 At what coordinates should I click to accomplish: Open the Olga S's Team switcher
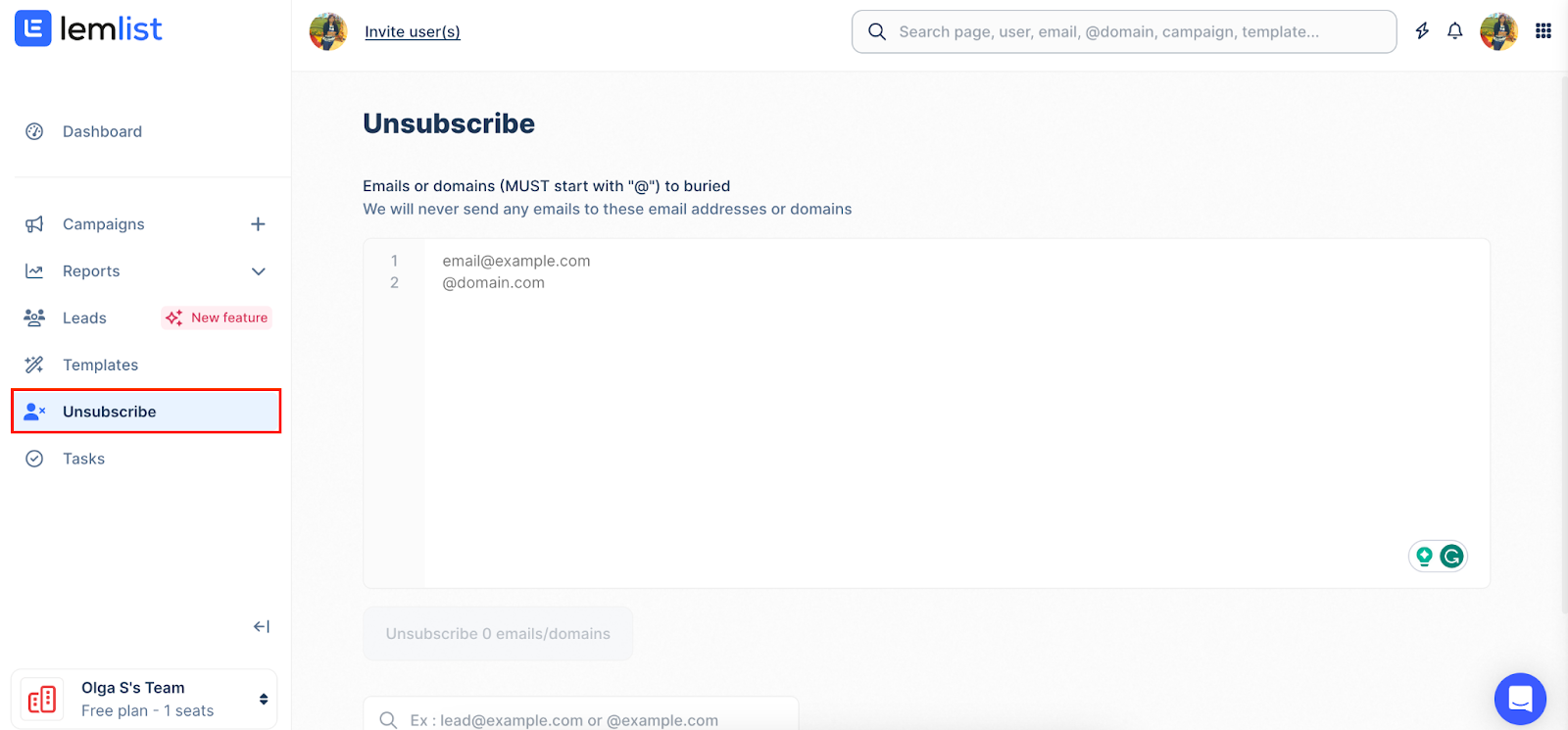(144, 700)
